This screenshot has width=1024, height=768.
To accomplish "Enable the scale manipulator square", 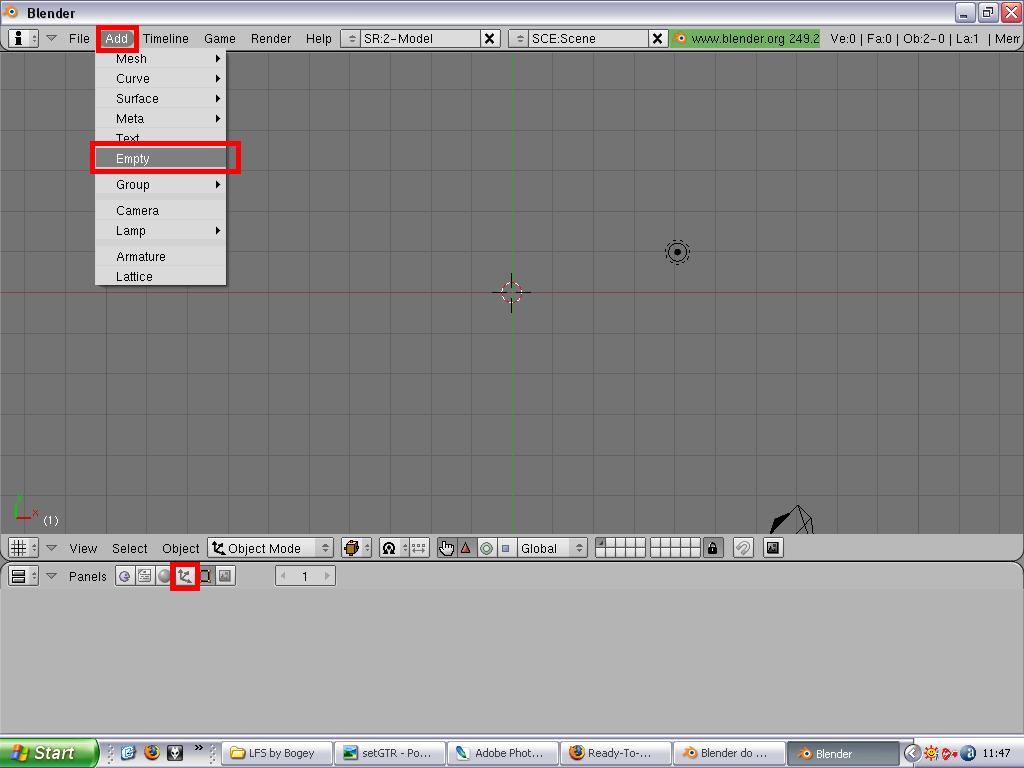I will [x=505, y=548].
